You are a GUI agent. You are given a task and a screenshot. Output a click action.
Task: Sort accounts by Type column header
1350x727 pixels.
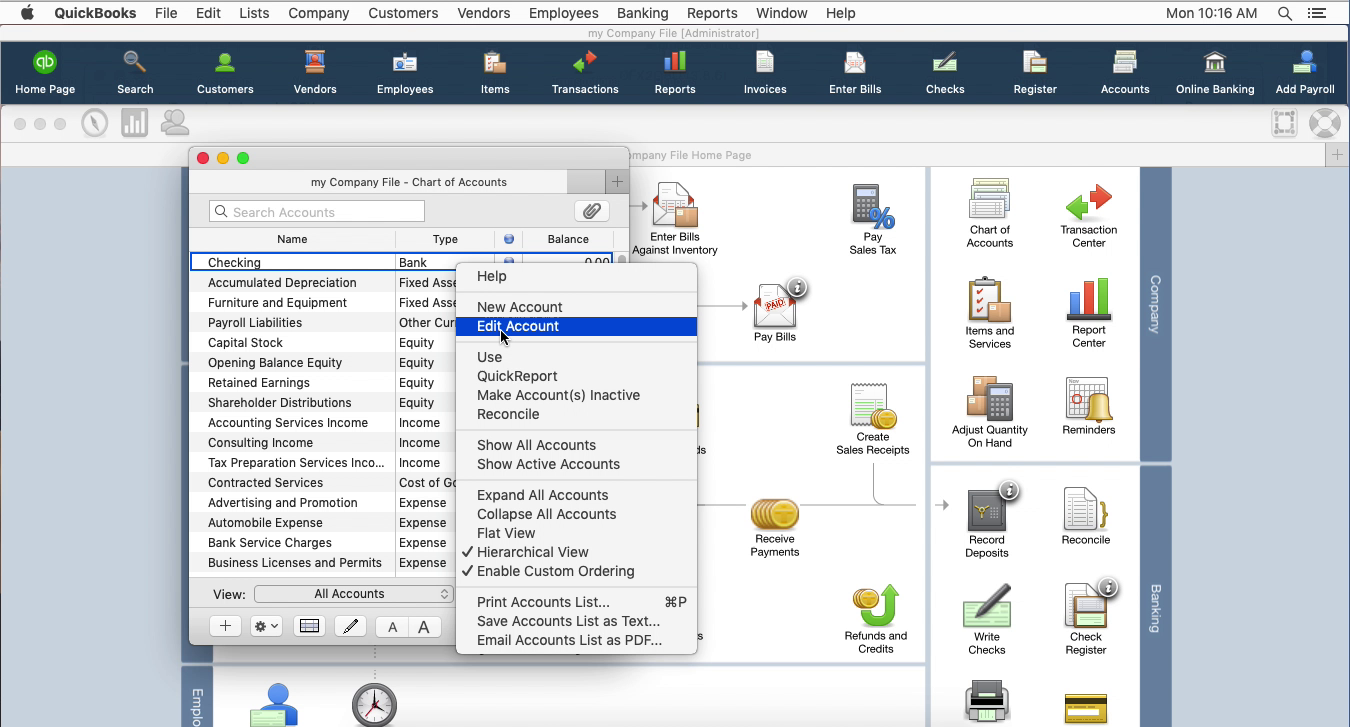click(445, 239)
